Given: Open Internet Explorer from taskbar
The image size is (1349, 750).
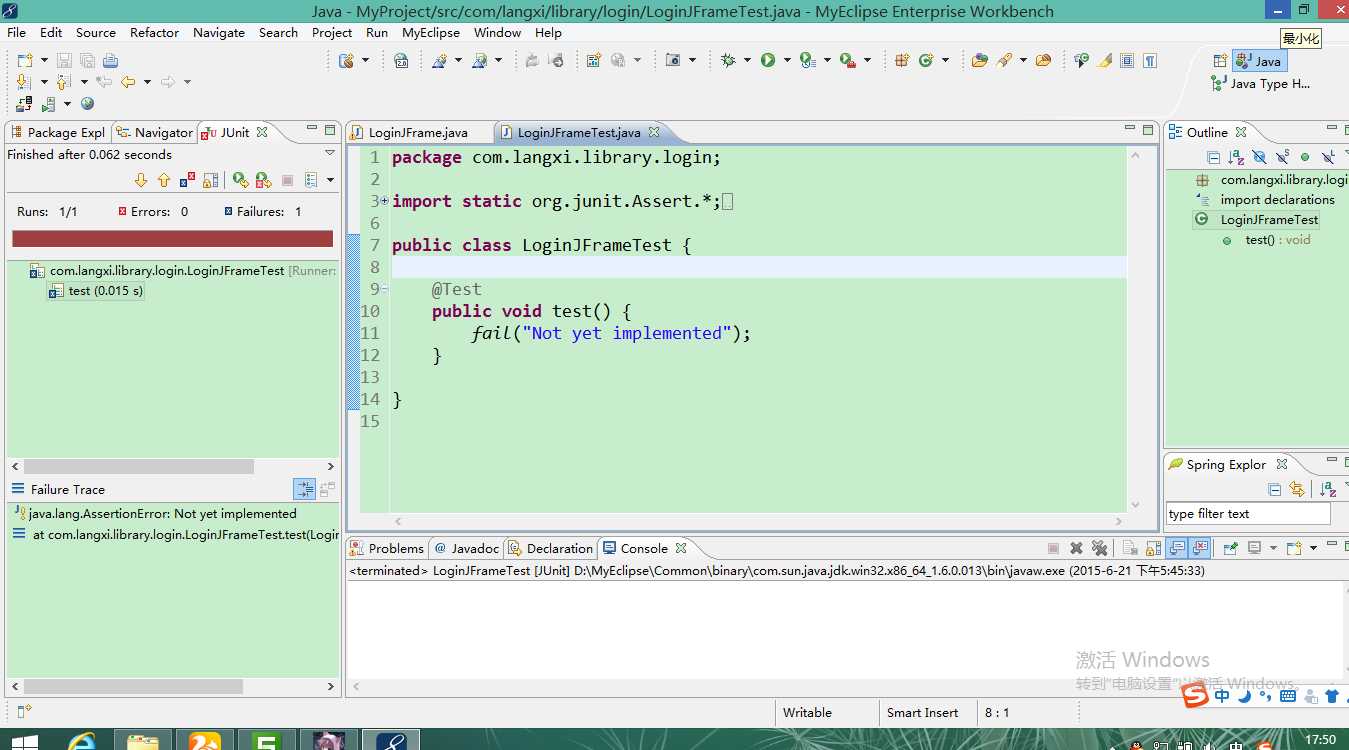Looking at the screenshot, I should click(81, 742).
